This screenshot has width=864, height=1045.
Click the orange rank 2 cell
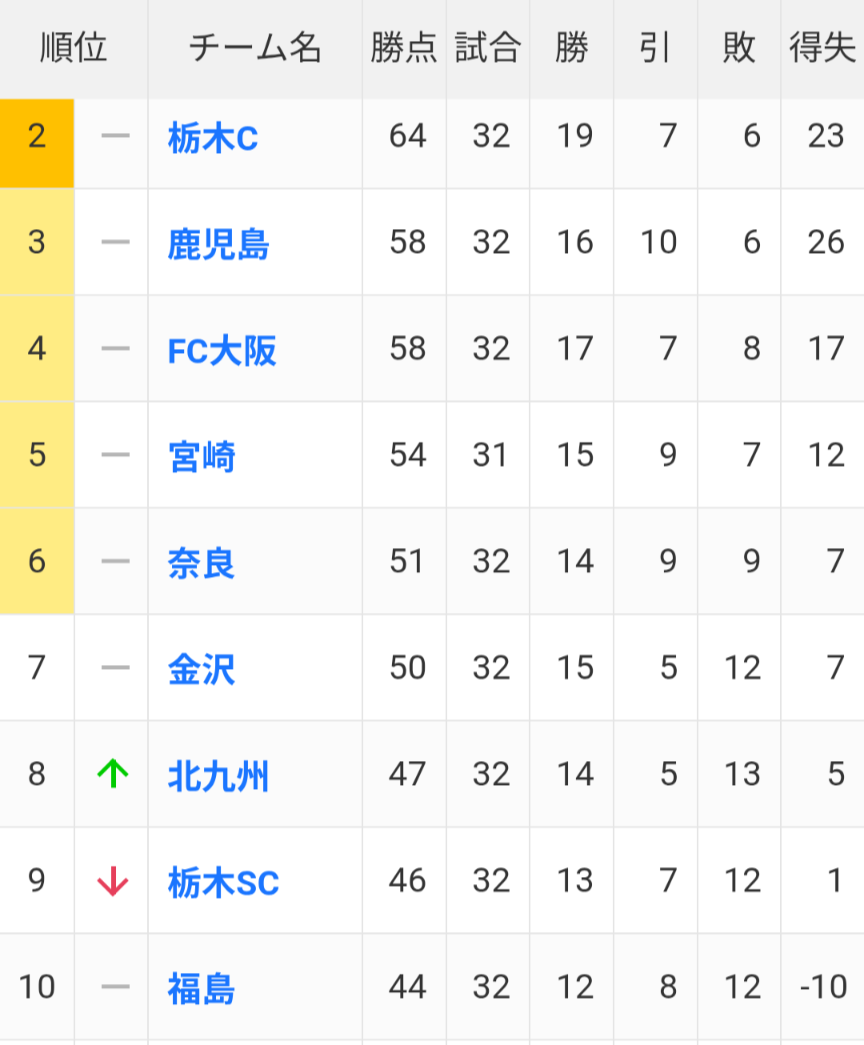37,137
